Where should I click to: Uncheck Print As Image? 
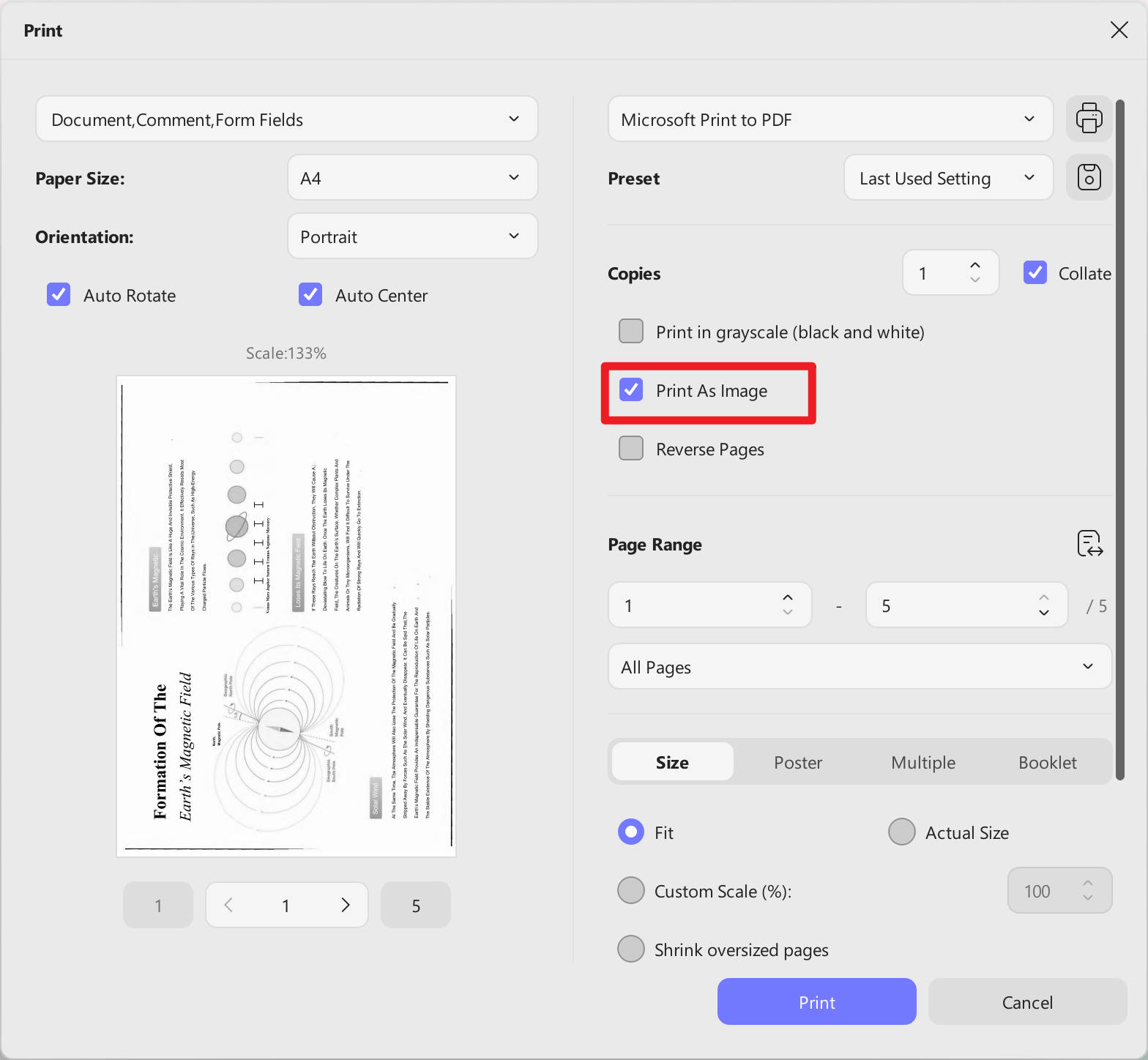tap(631, 389)
